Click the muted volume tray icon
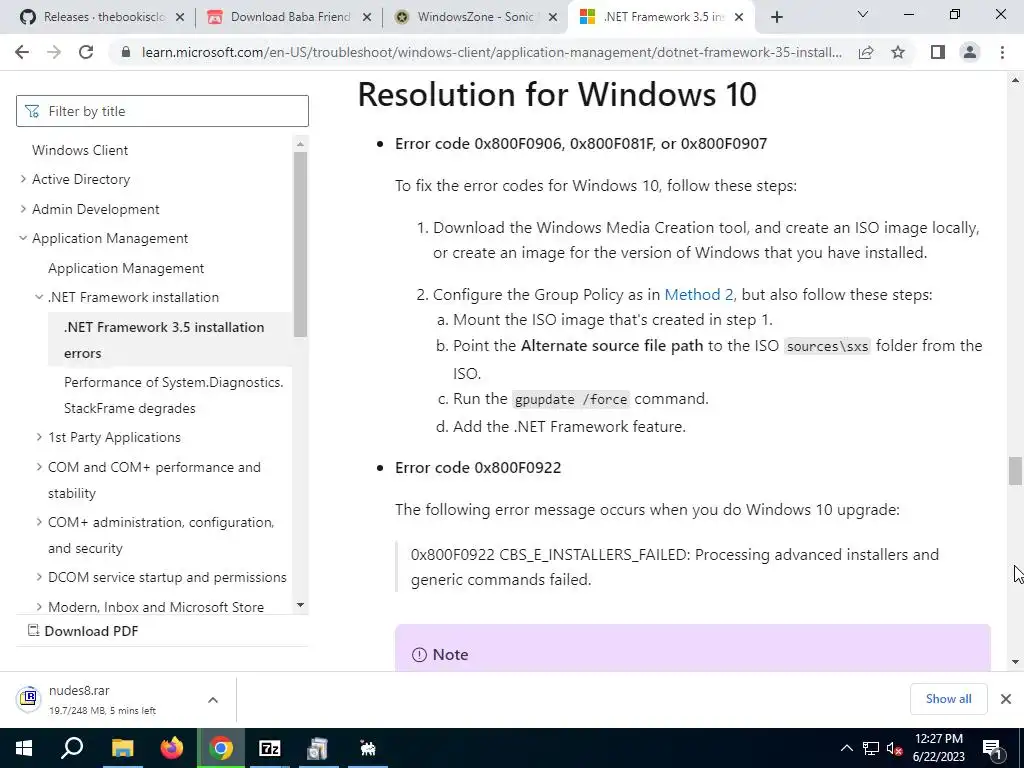 tap(894, 748)
